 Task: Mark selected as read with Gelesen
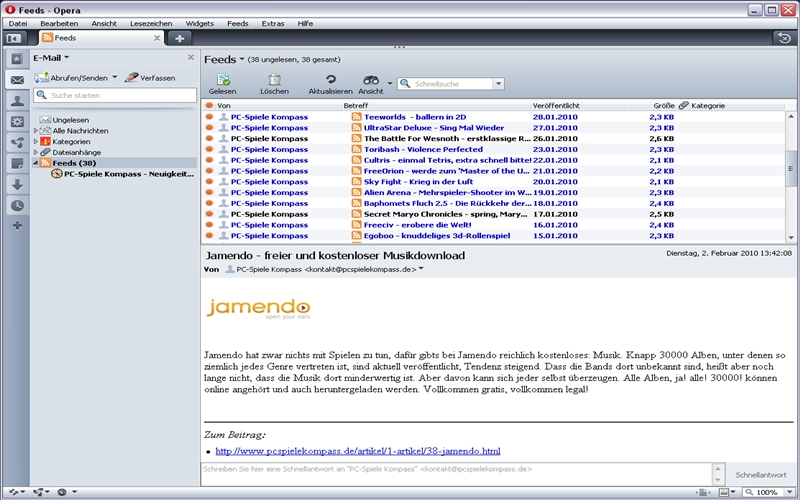222,85
